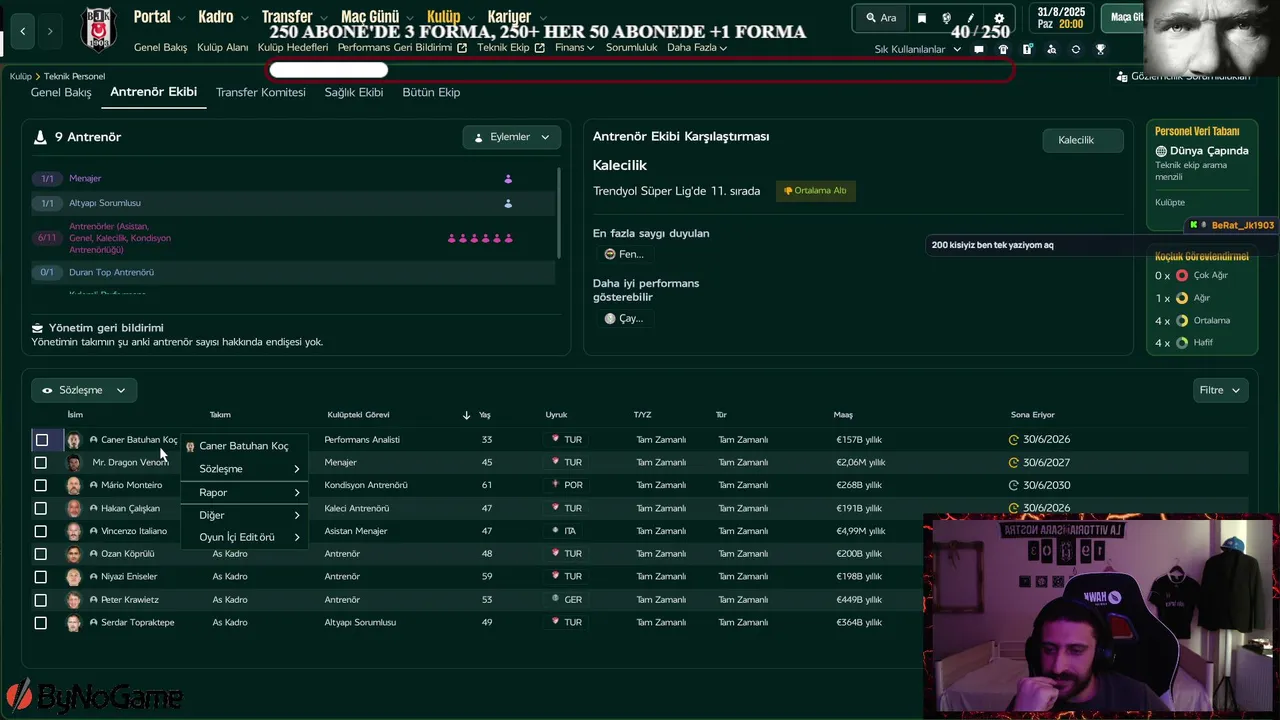Open the trophy icon in the shortcuts row
Screen dimensions: 1280x720
[1100, 49]
